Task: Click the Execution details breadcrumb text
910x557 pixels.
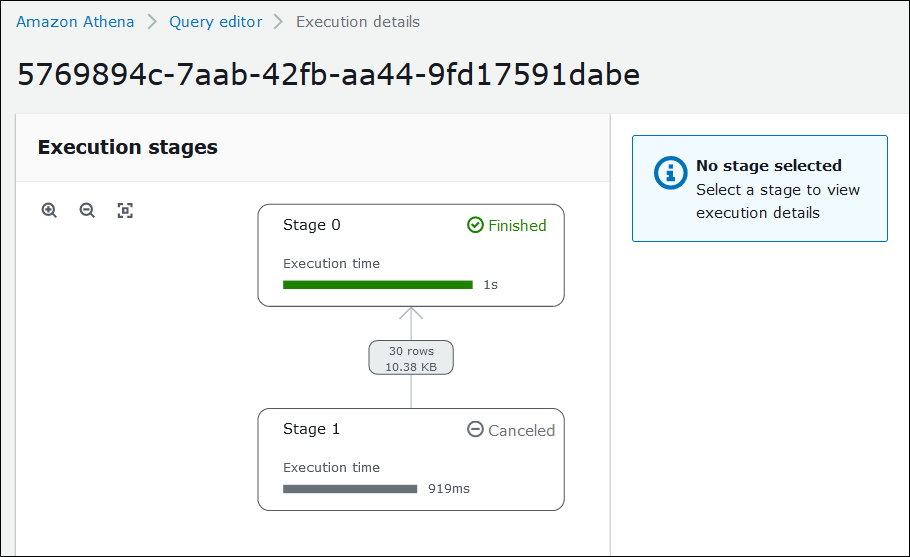Action: tap(358, 22)
